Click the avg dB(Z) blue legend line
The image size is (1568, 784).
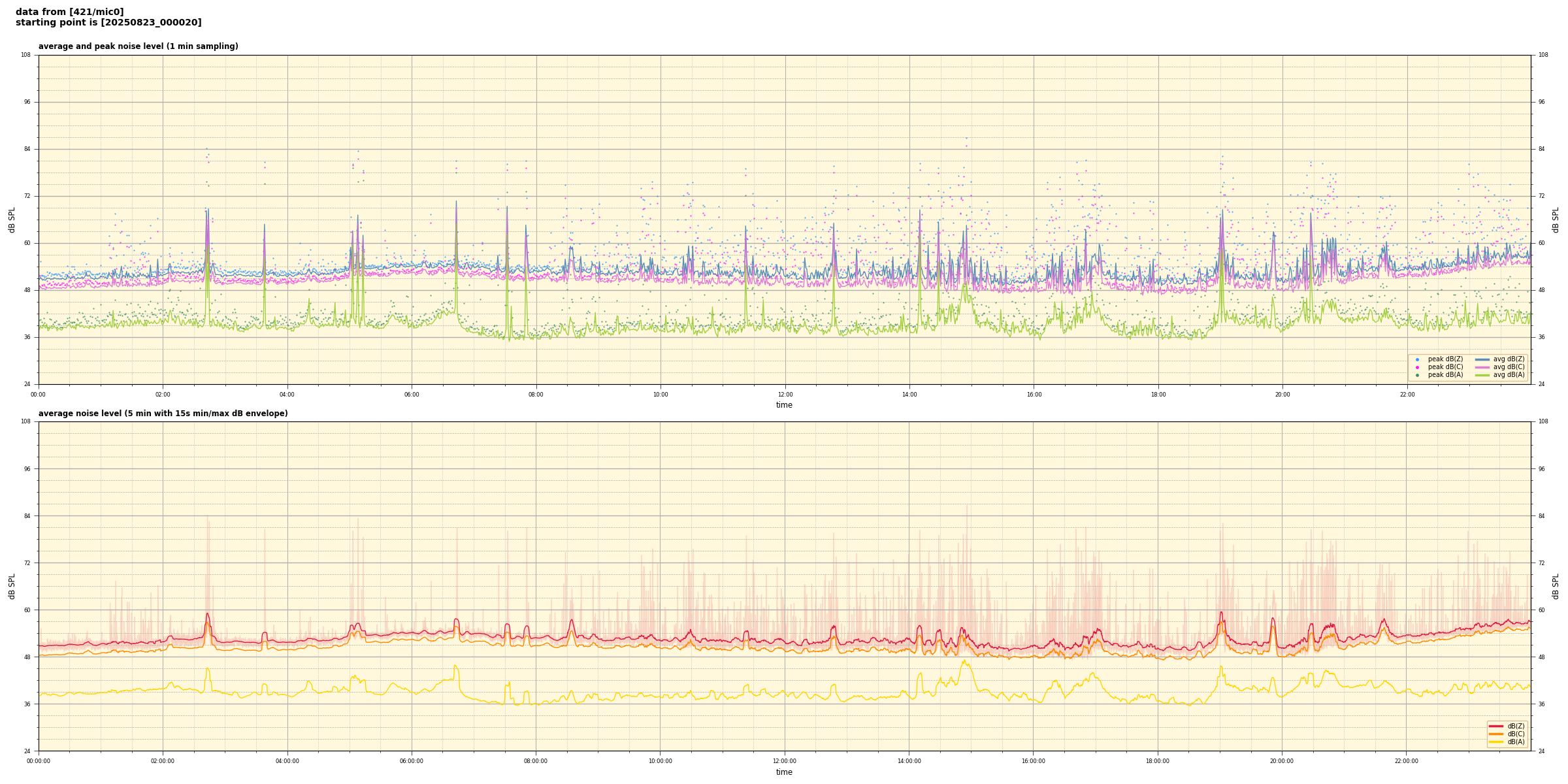tap(1482, 359)
